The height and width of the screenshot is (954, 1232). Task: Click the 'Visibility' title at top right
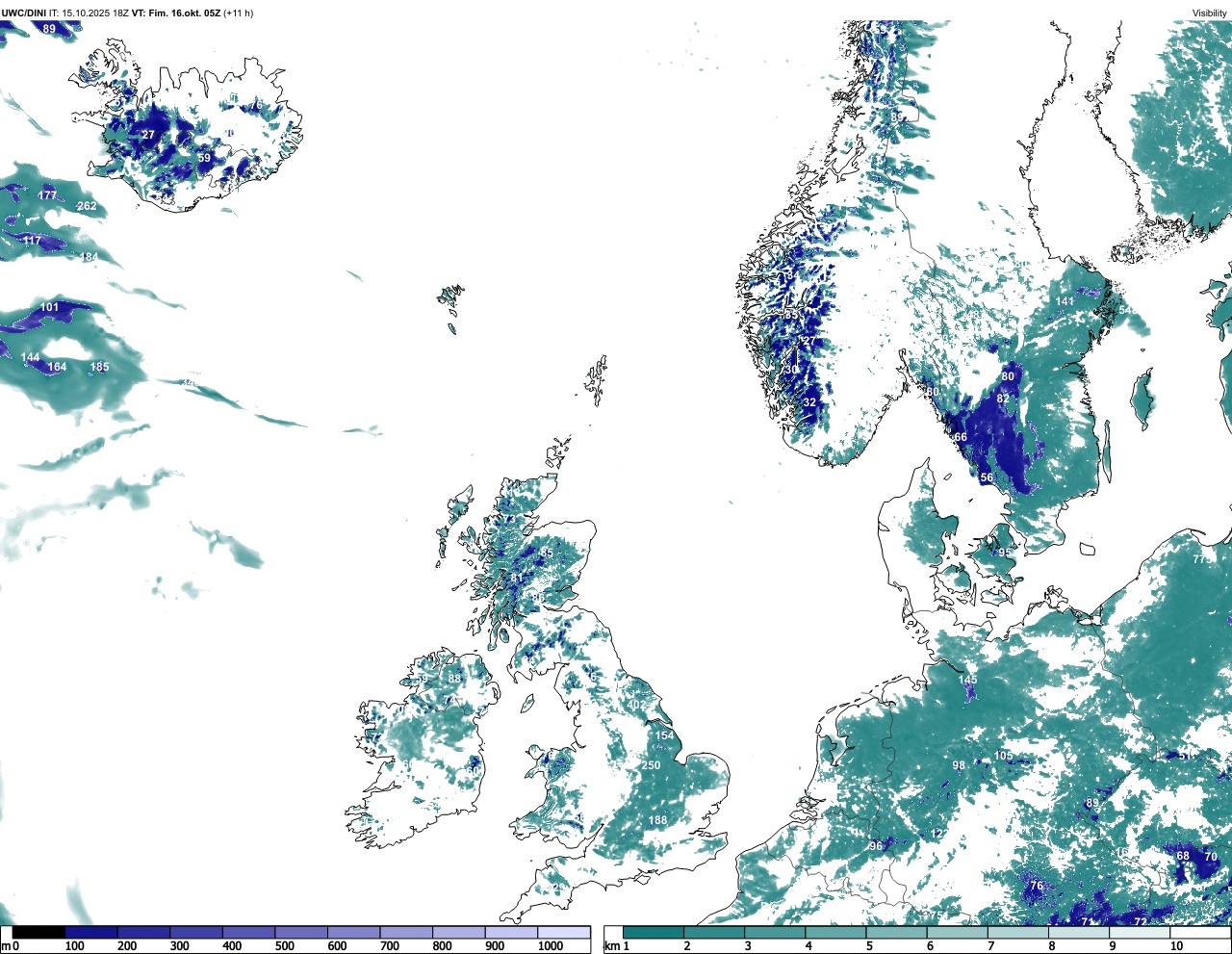[x=1209, y=13]
